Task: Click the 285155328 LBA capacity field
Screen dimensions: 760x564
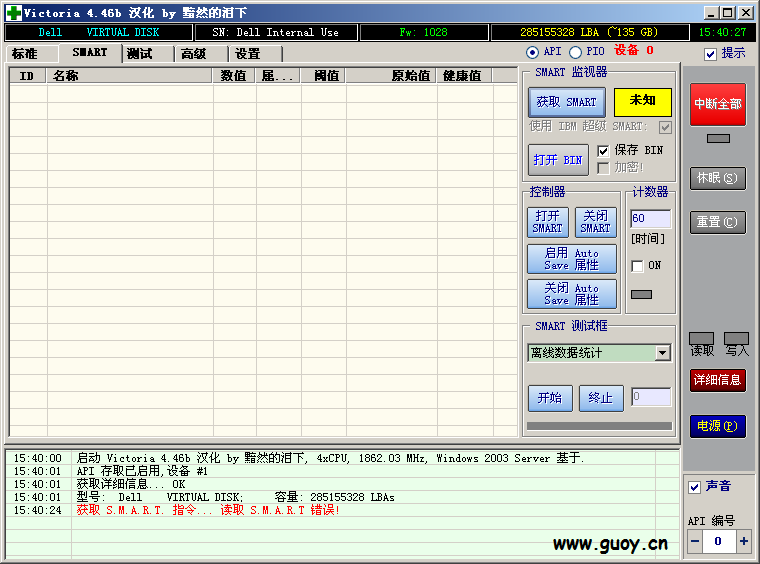Action: tap(589, 32)
